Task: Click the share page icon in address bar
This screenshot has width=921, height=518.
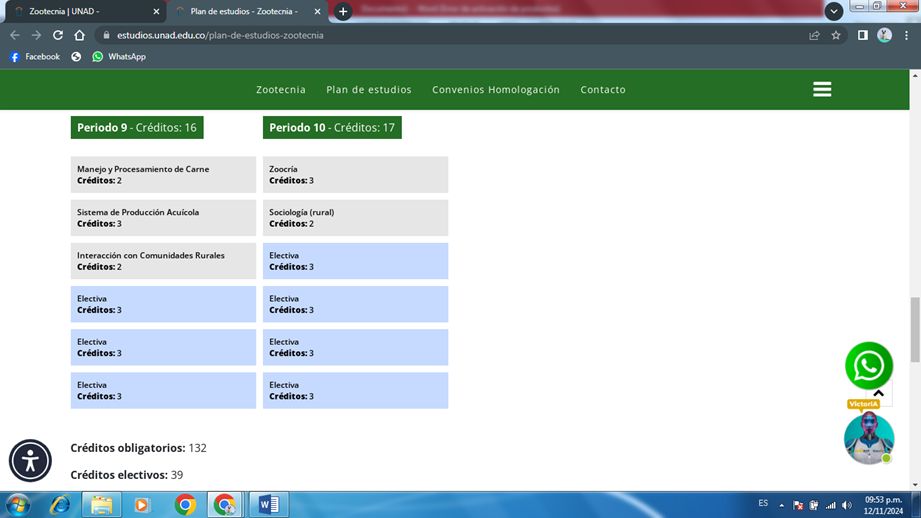Action: pyautogui.click(x=814, y=35)
